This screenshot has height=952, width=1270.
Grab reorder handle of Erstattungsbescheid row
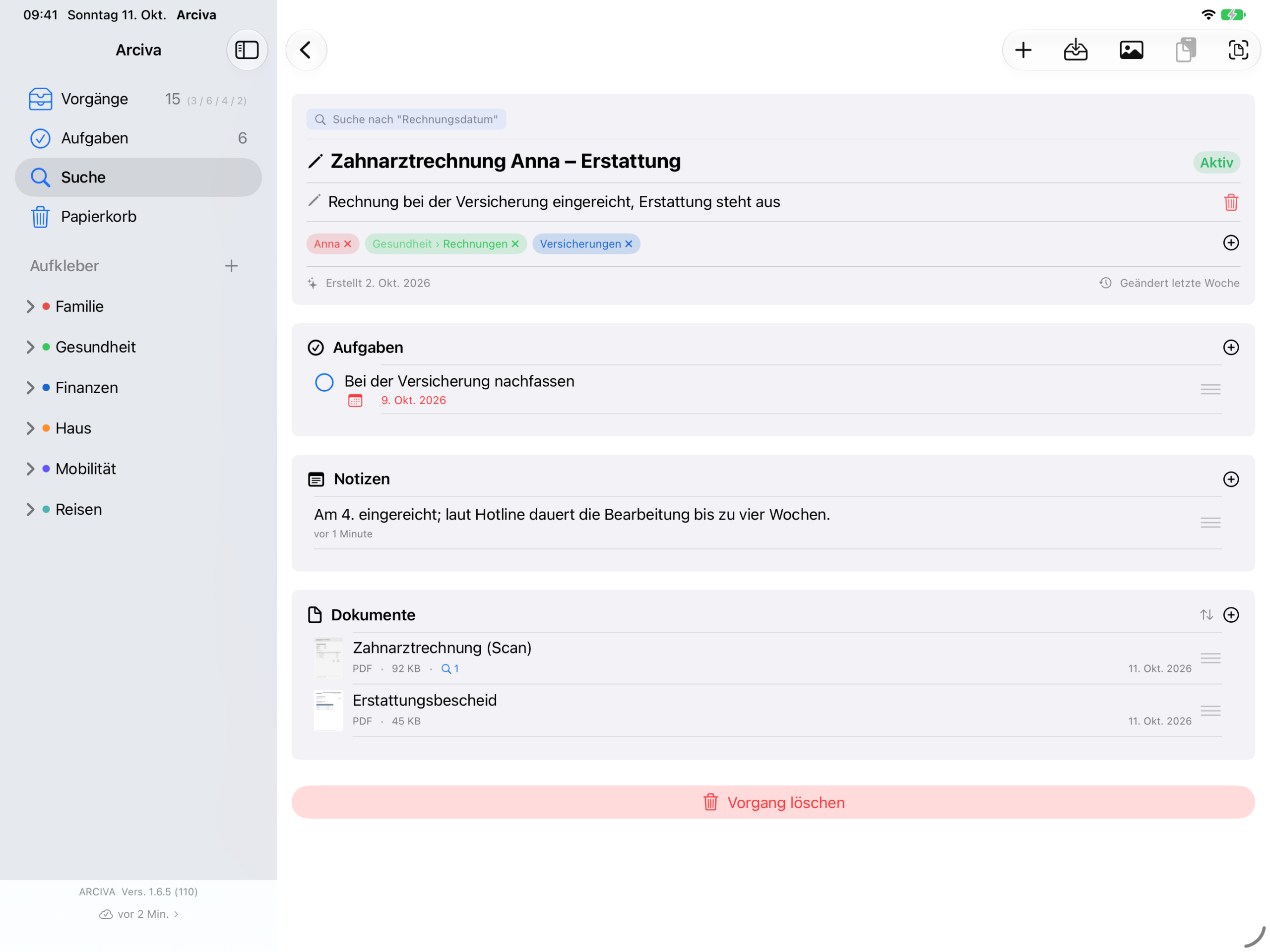(x=1210, y=711)
